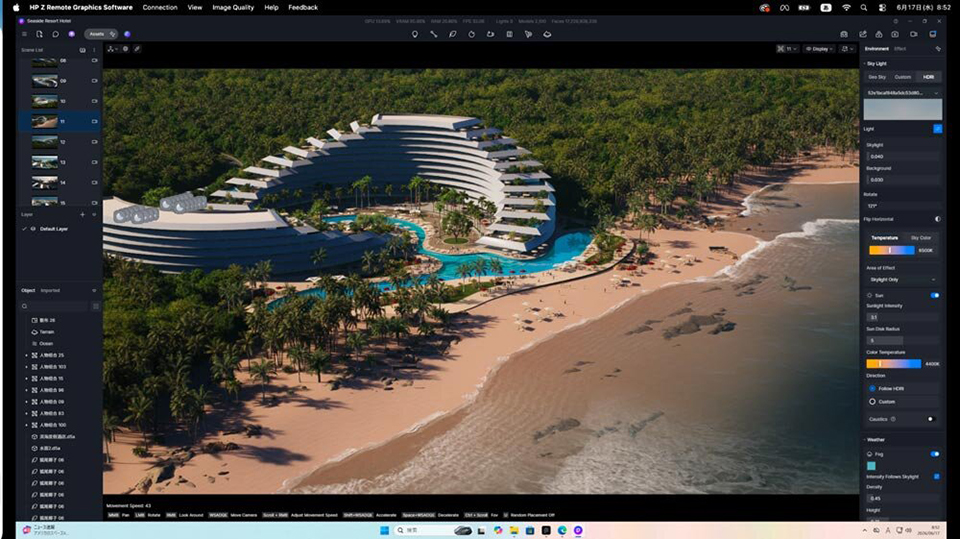
Task: Select the path line tool in the center toolbar
Action: pyautogui.click(x=433, y=34)
